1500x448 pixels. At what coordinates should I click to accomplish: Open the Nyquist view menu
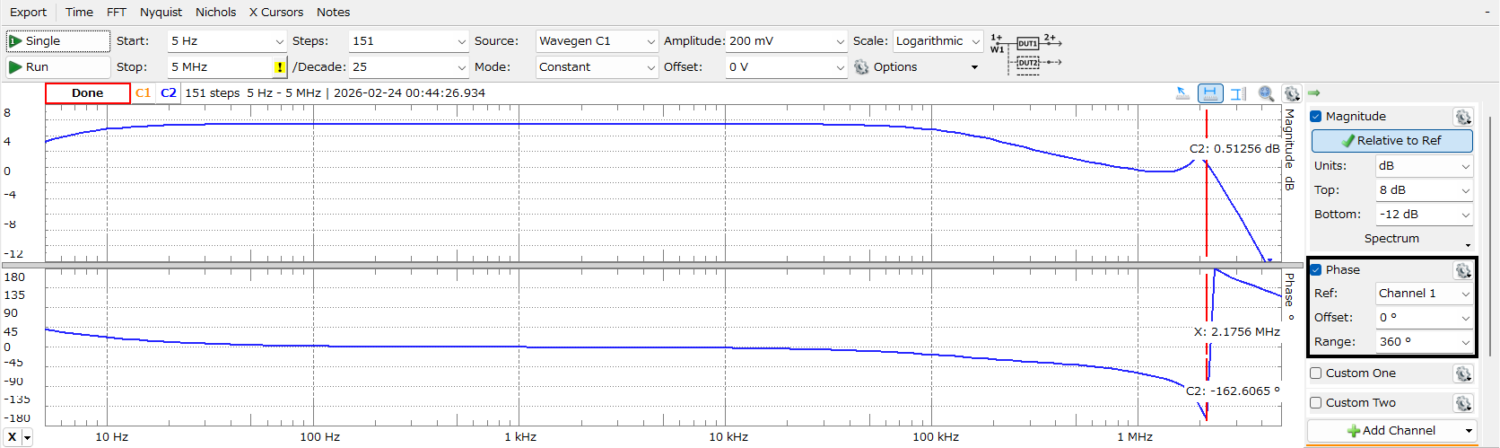click(160, 12)
